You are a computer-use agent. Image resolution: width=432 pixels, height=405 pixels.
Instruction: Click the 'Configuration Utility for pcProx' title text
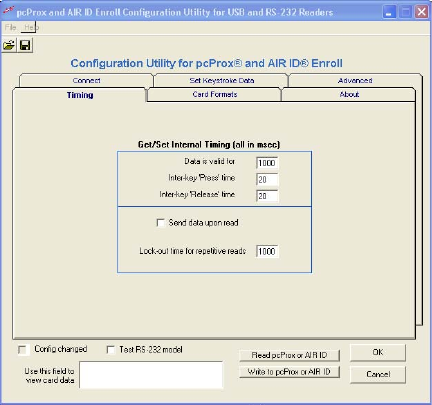pyautogui.click(x=206, y=63)
